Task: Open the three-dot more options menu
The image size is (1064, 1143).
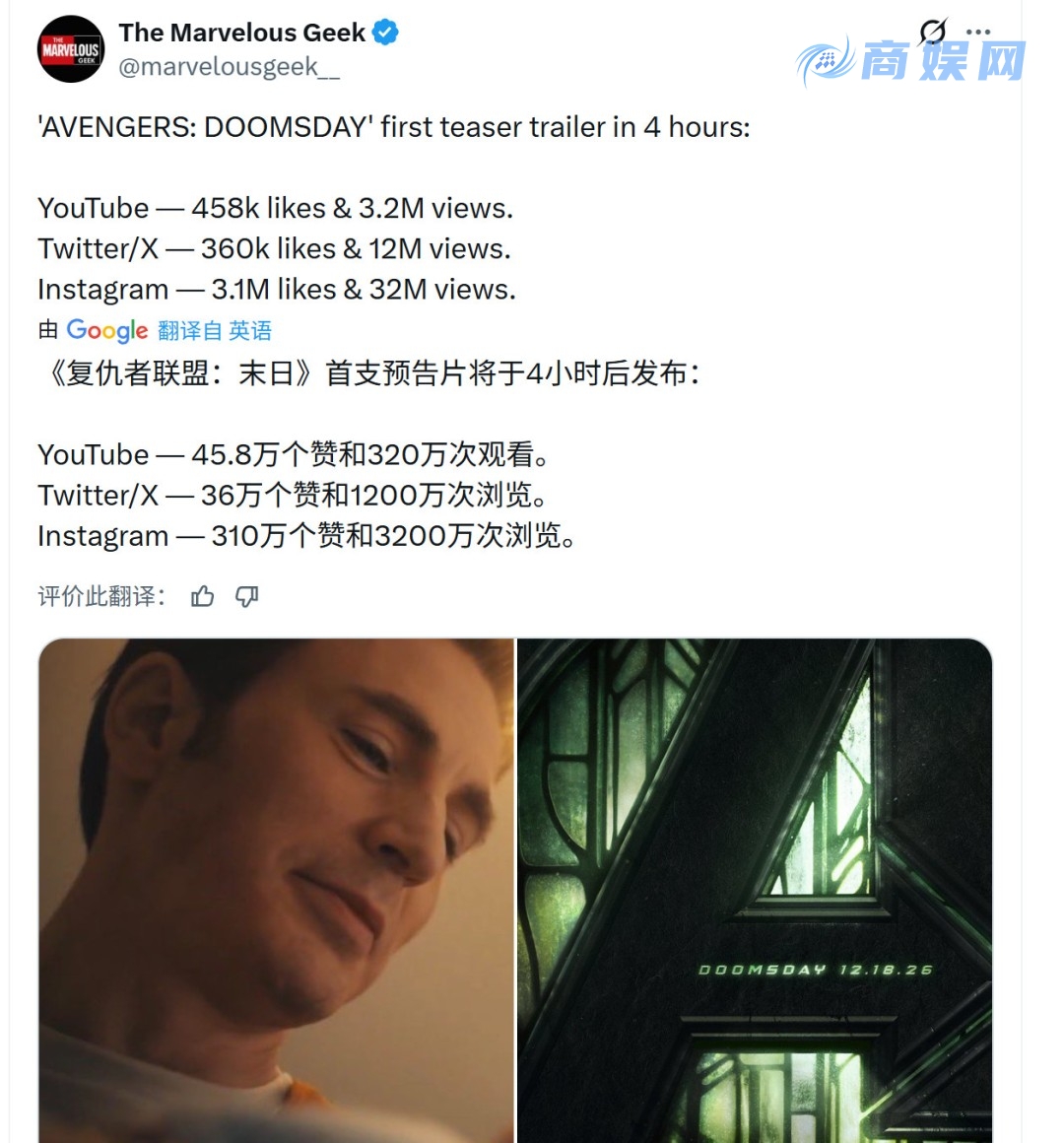Action: pyautogui.click(x=978, y=33)
